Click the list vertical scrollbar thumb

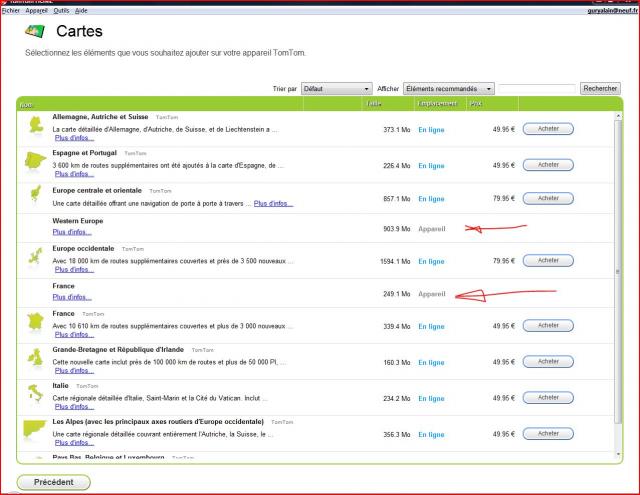point(618,271)
